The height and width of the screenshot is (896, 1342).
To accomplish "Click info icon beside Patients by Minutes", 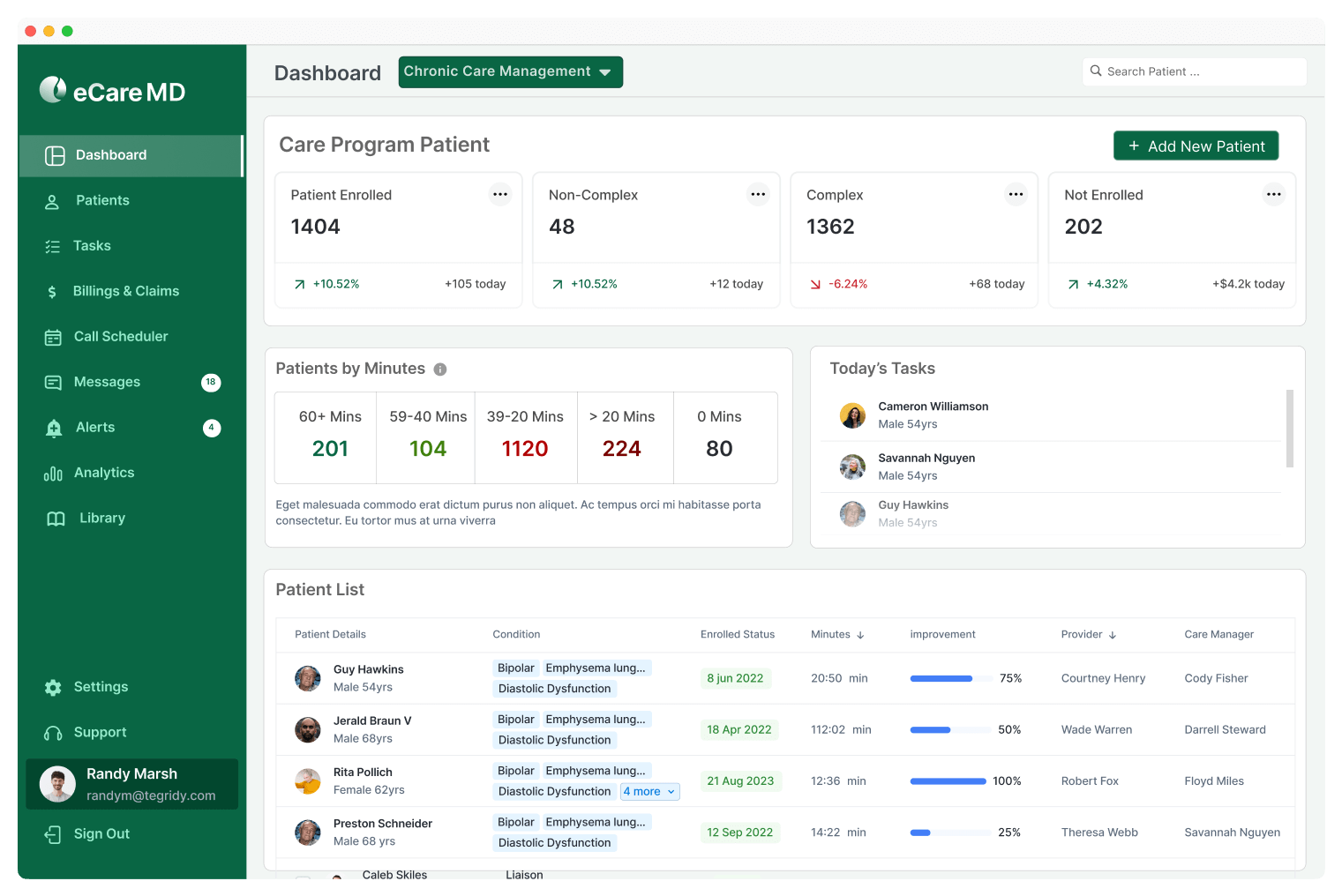I will pyautogui.click(x=440, y=370).
